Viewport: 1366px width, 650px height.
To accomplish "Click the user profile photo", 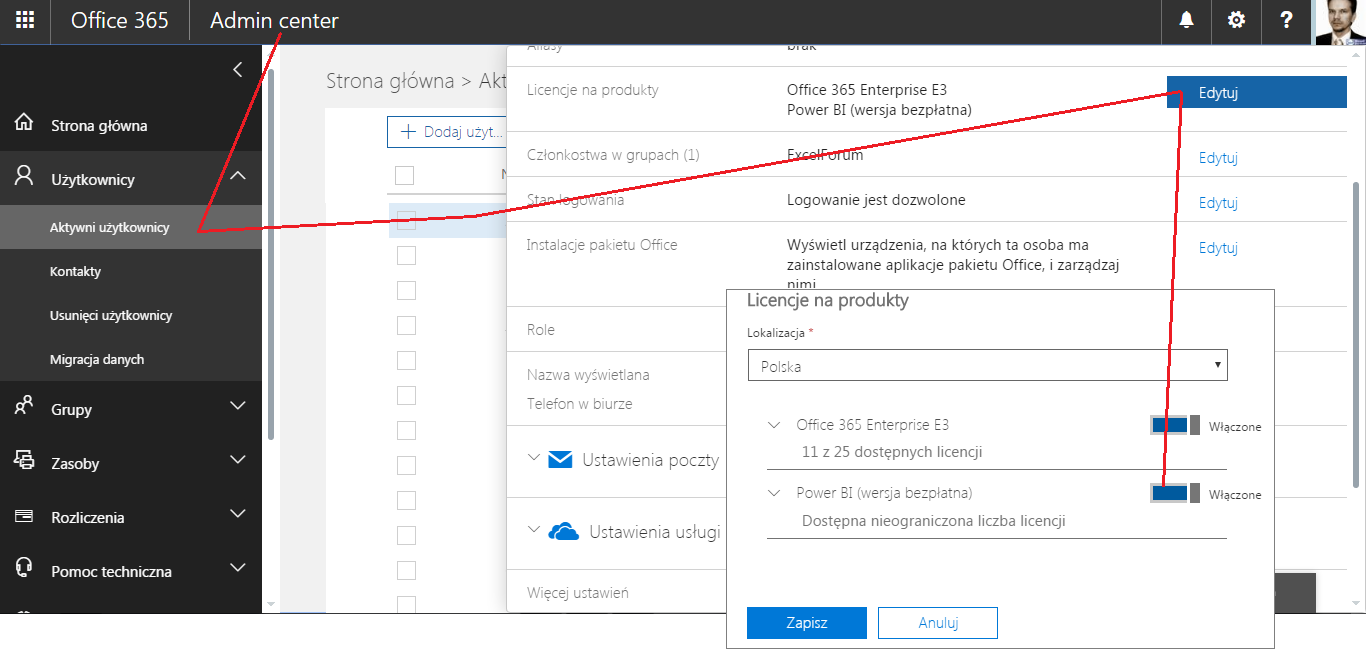I will tap(1339, 22).
